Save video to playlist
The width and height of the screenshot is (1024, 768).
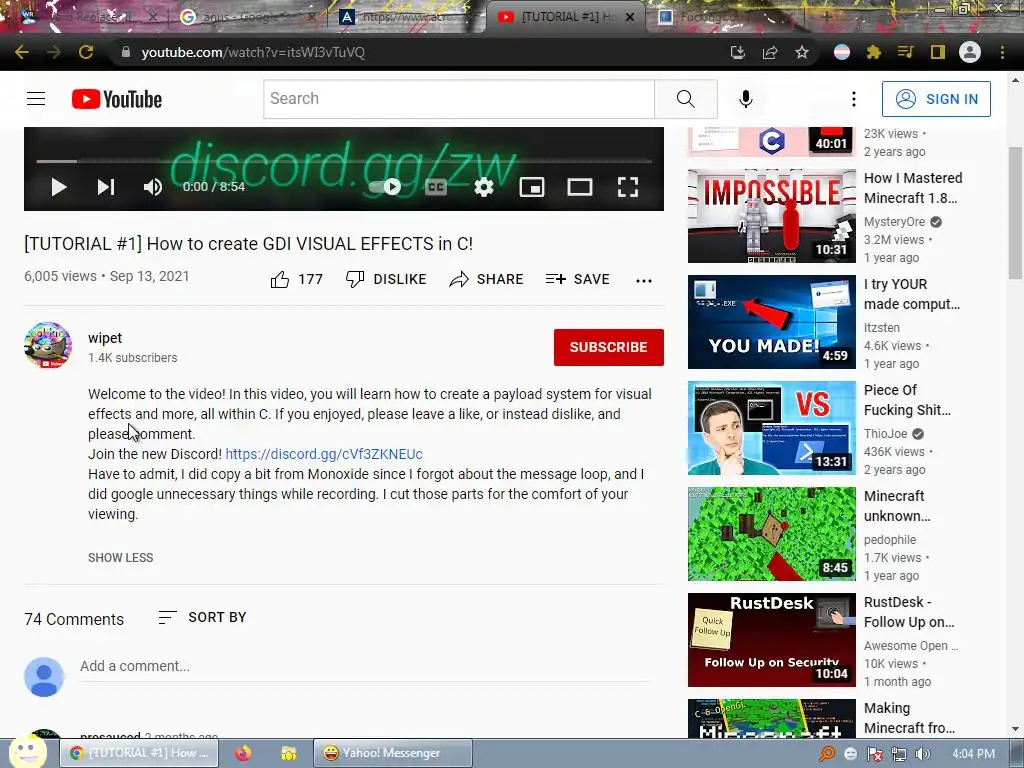[577, 280]
